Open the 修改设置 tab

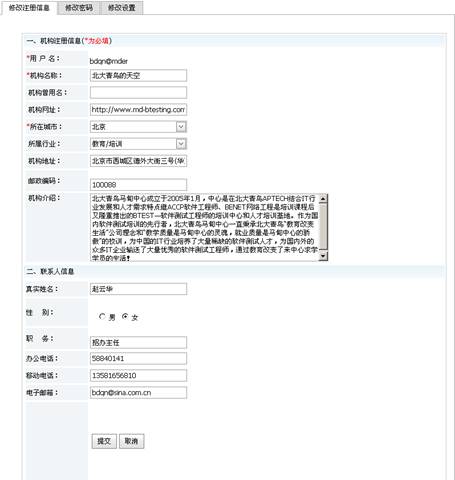point(122,8)
